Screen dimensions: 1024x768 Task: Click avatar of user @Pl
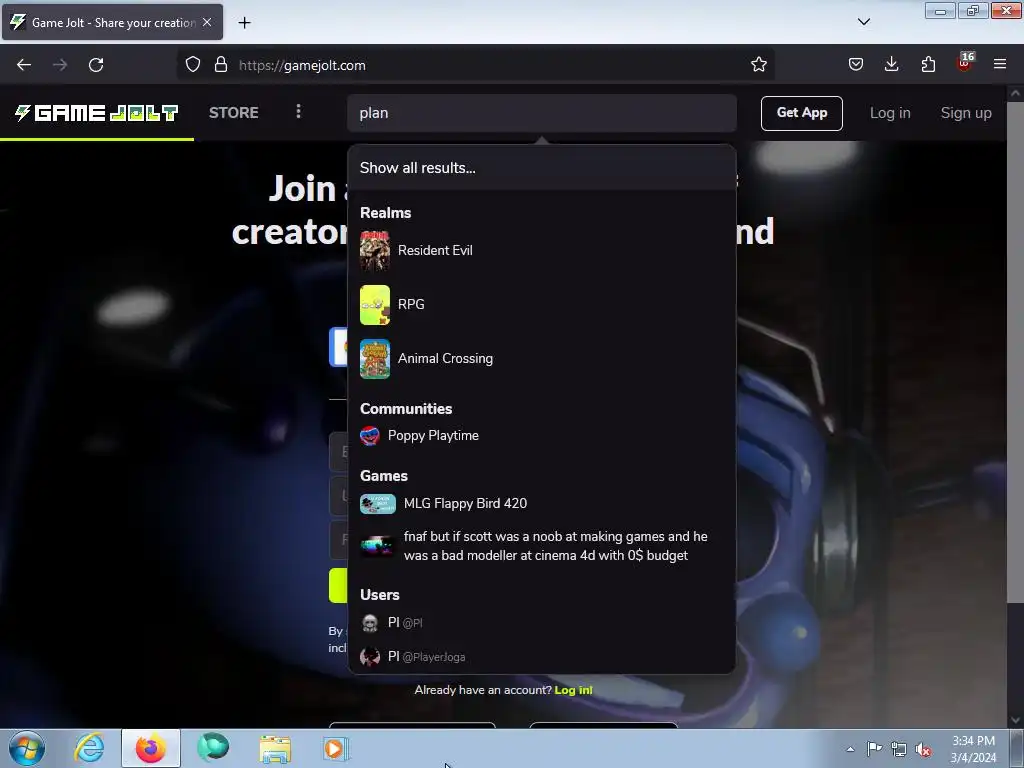370,623
